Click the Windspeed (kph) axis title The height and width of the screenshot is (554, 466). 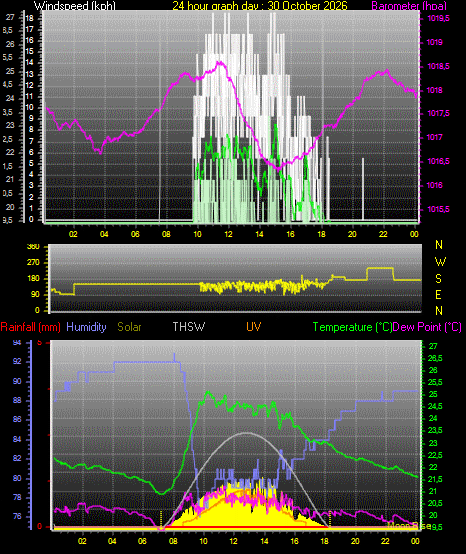(x=75, y=5)
